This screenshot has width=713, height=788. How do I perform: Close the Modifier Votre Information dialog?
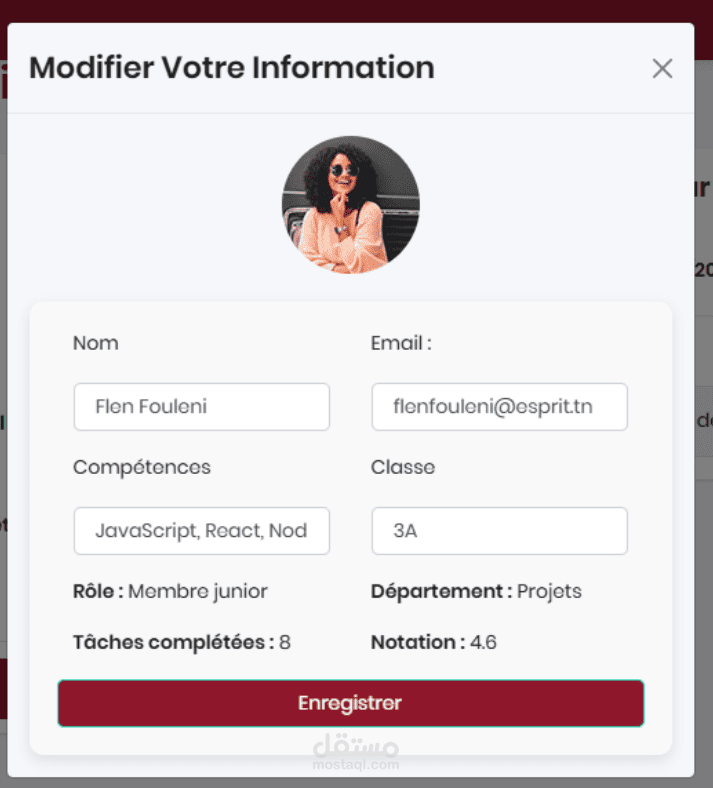pos(662,69)
